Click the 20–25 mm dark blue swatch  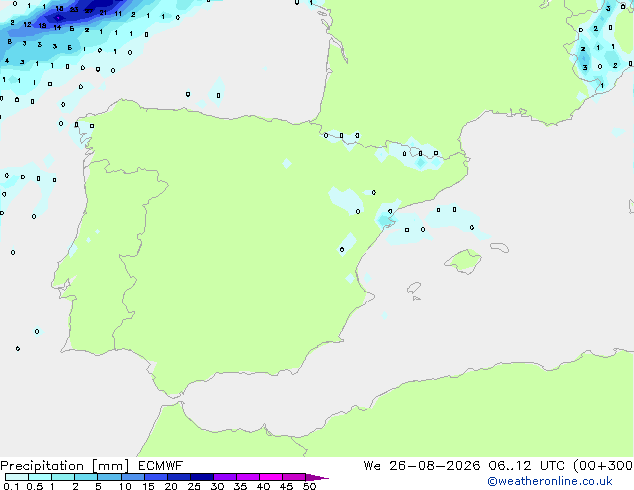178,477
